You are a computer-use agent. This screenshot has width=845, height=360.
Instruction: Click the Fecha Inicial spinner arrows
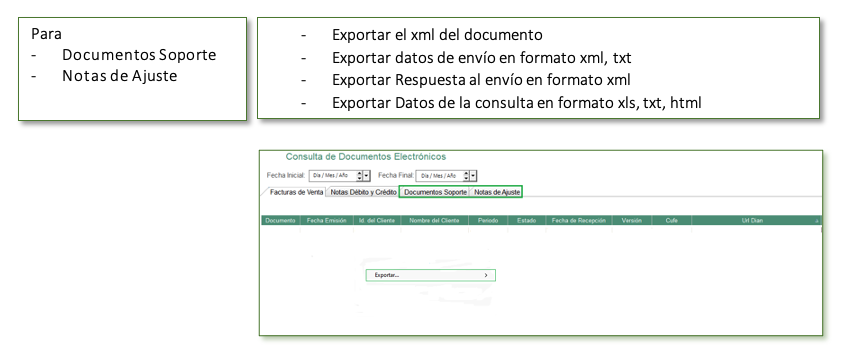pos(359,176)
